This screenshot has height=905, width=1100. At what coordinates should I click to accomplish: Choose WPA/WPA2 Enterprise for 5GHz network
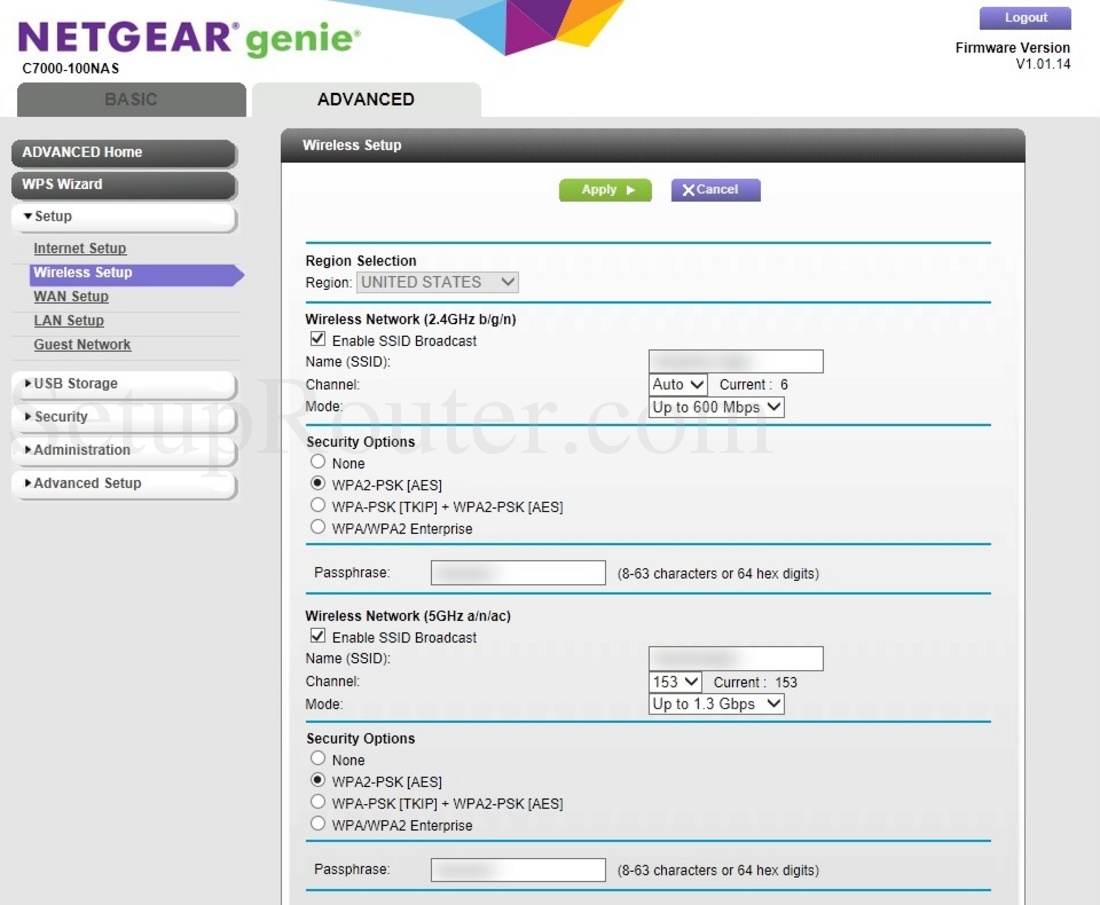tap(318, 824)
